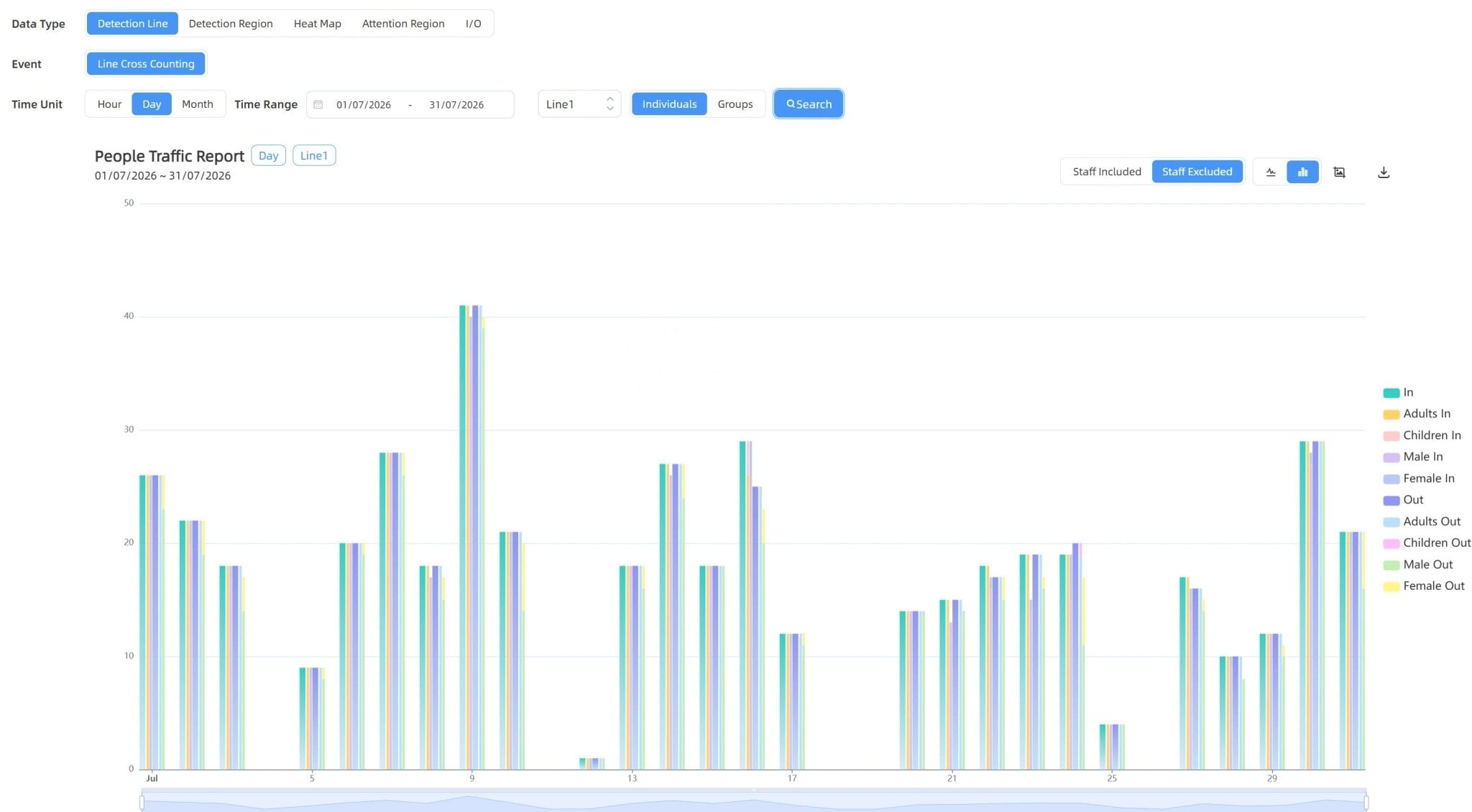Choose Staff Excluded option
Image resolution: width=1472 pixels, height=812 pixels.
pos(1197,172)
